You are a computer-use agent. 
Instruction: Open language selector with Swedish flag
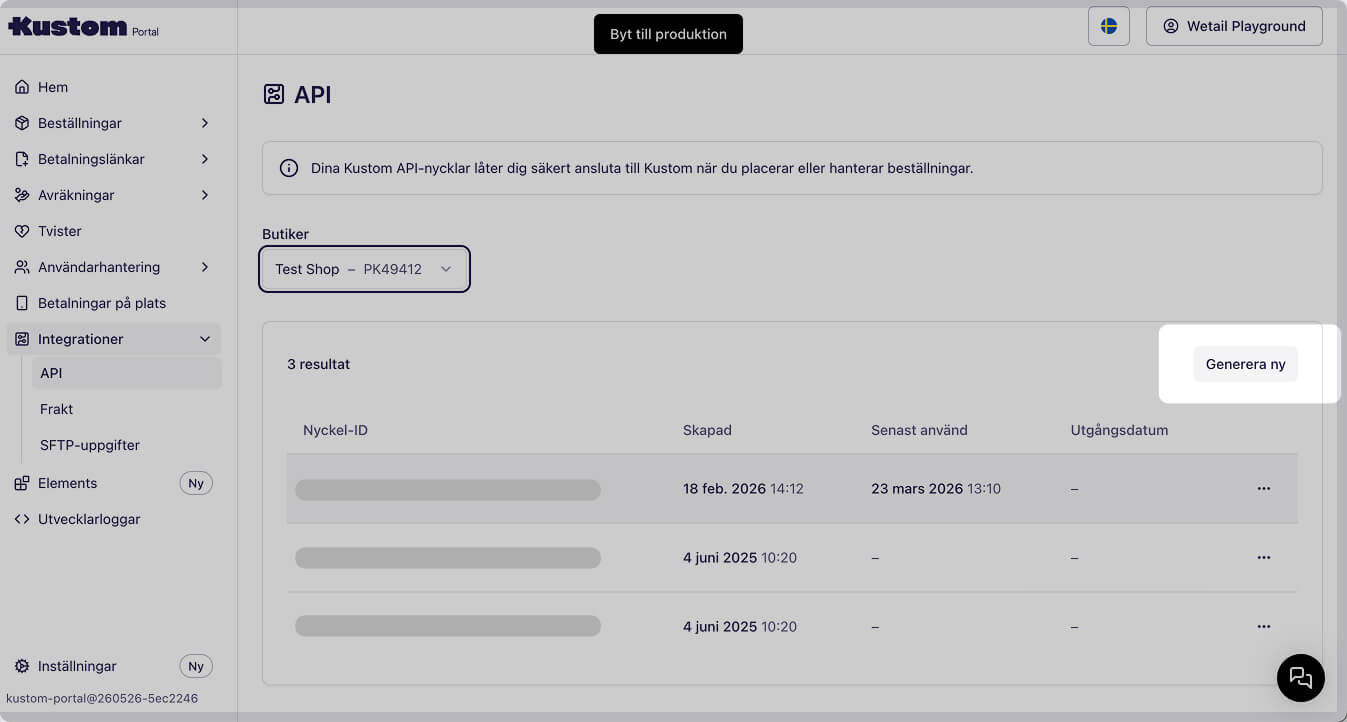coord(1109,26)
